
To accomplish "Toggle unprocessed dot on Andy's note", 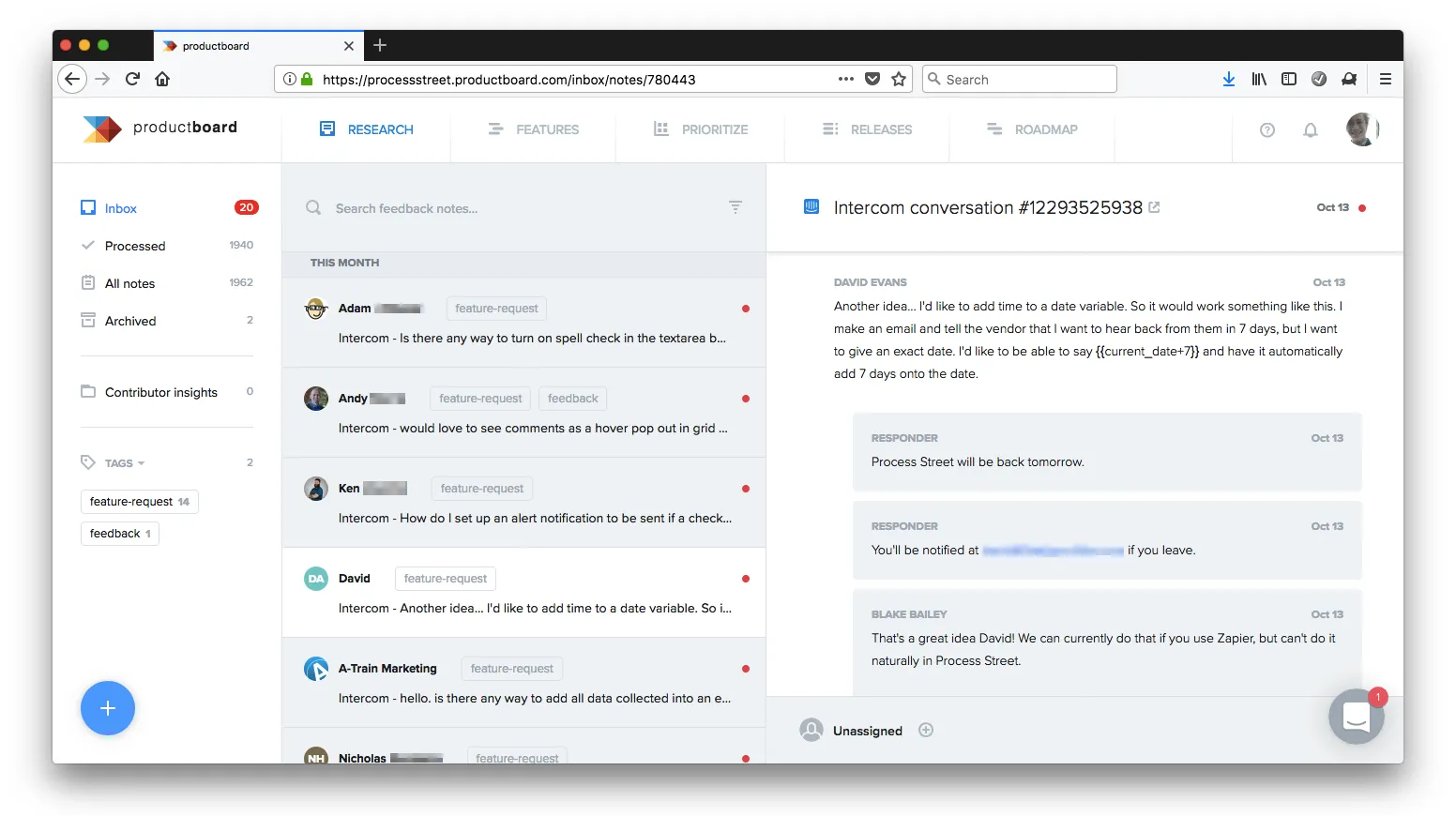I will tap(746, 399).
